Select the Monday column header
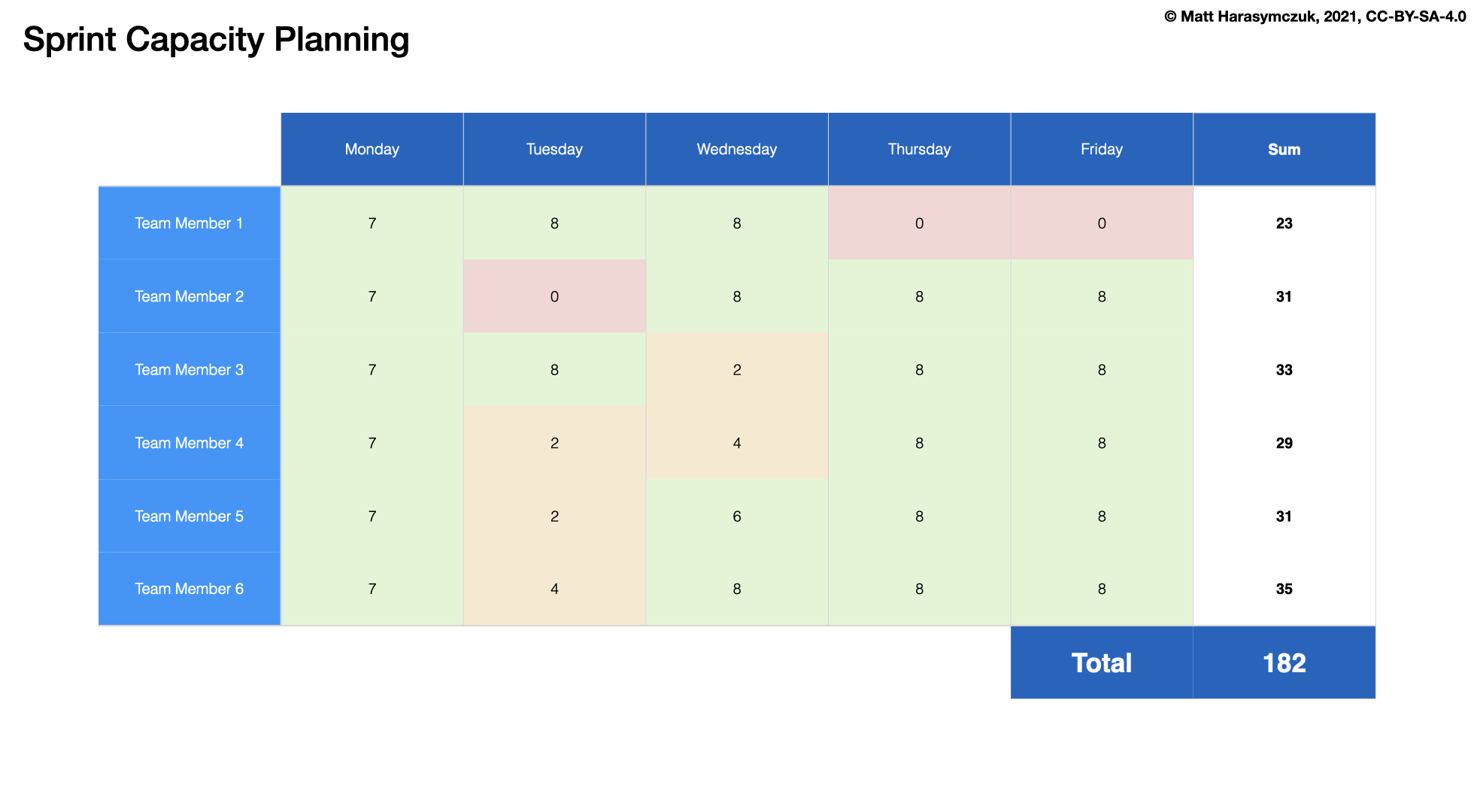This screenshot has height=812, width=1474. (x=372, y=149)
